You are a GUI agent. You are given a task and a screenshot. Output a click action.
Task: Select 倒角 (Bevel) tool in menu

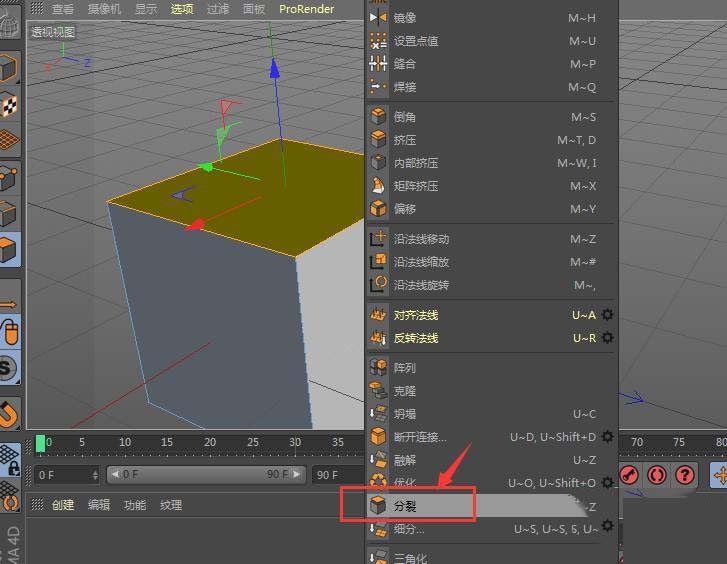[491, 117]
